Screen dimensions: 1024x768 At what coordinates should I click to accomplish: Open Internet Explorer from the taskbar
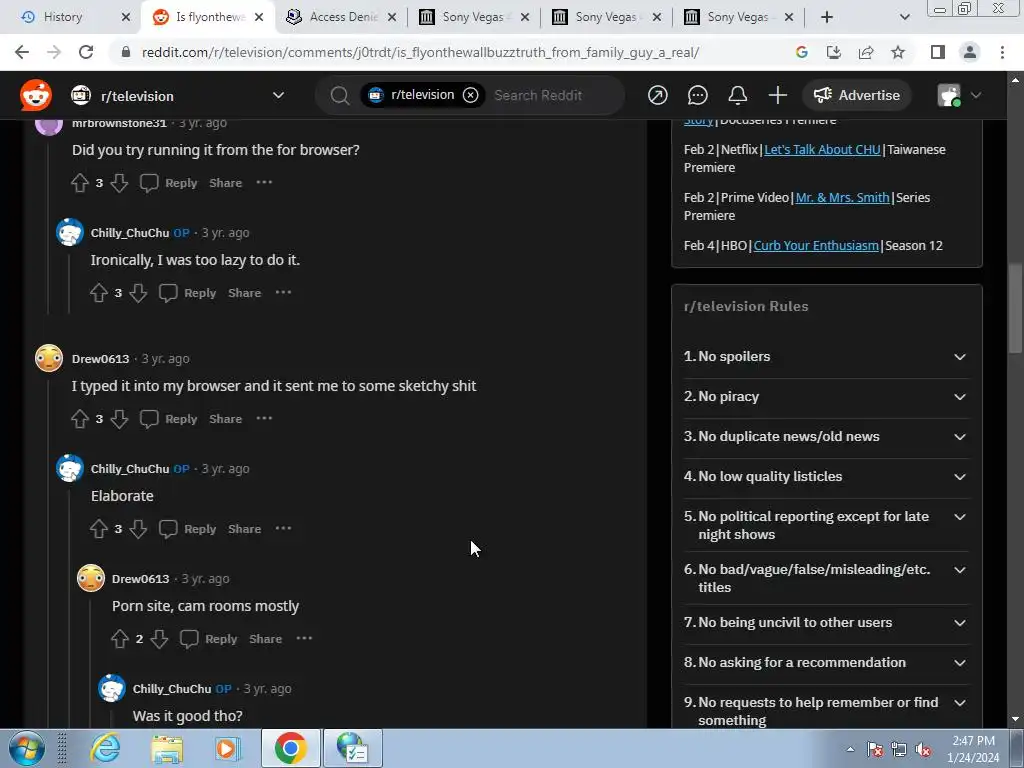click(x=106, y=748)
